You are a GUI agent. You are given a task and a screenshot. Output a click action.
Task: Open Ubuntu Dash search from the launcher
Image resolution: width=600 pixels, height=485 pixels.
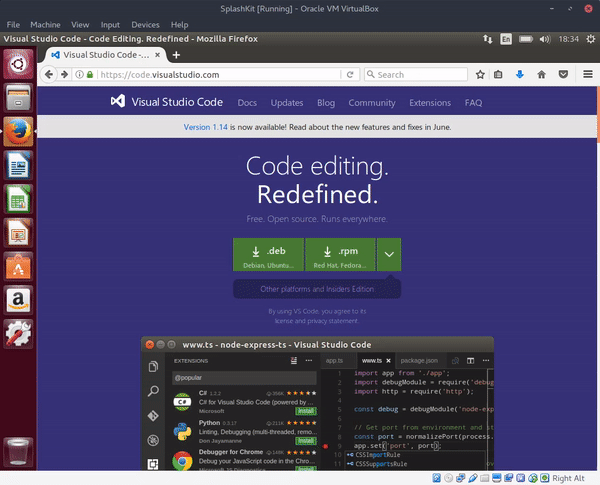[18, 64]
